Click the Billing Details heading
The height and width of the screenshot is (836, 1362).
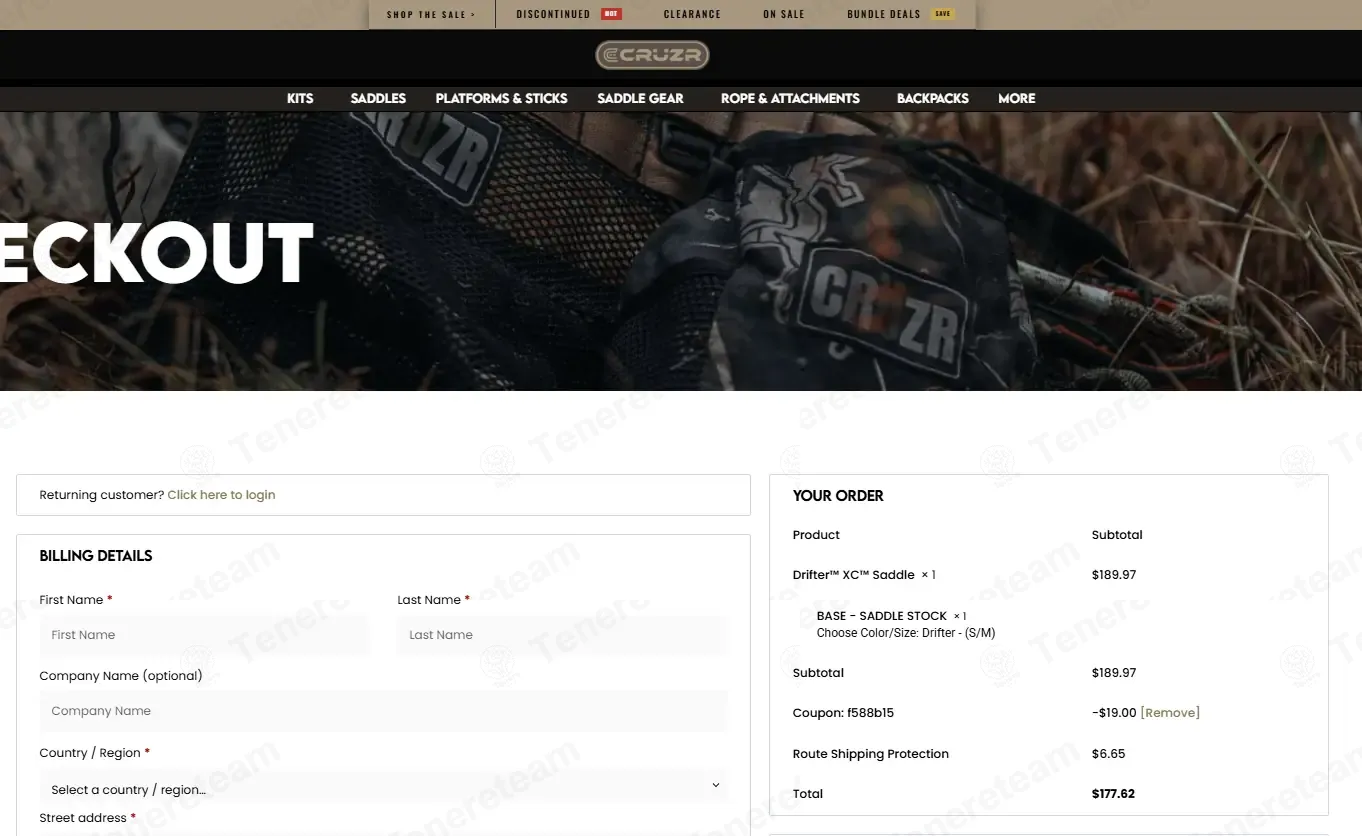click(x=96, y=556)
